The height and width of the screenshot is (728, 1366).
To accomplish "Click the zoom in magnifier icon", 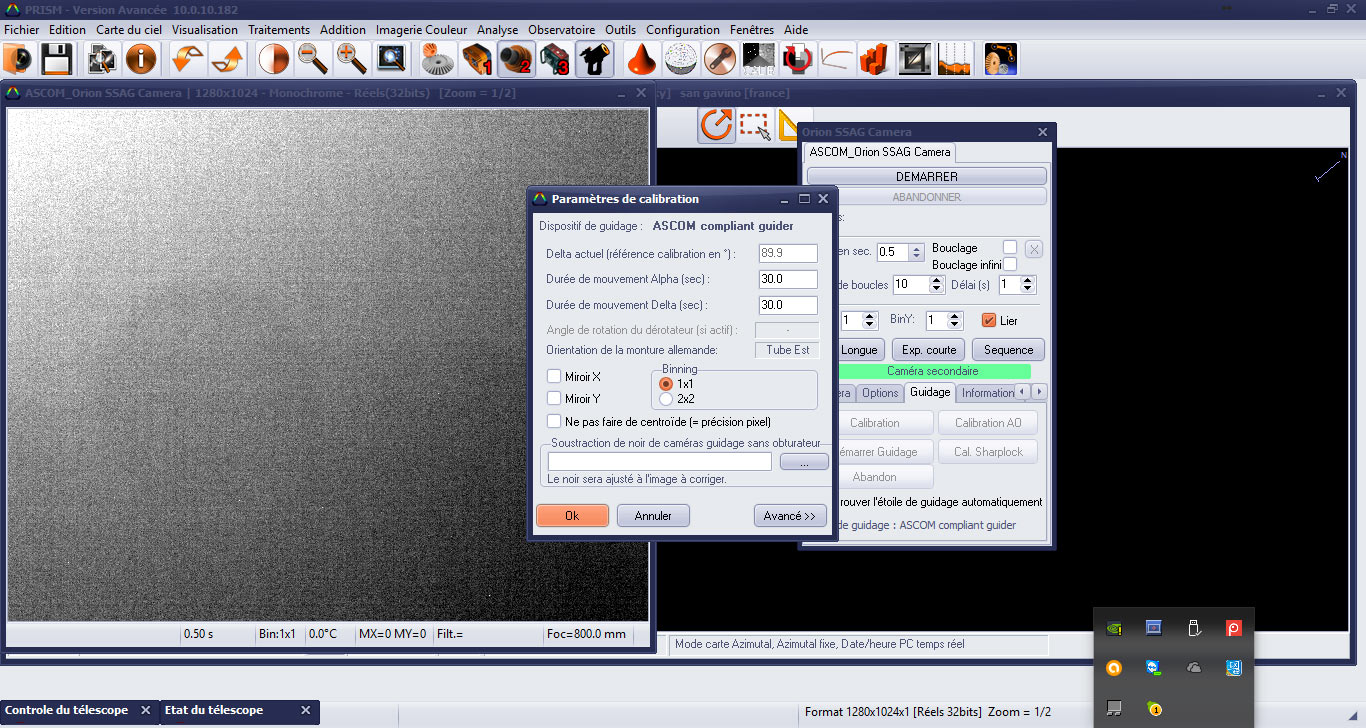I will point(352,60).
